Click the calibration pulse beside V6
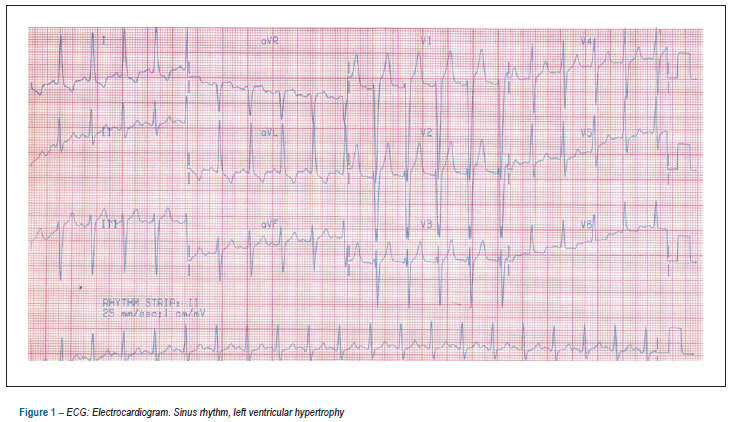Image resolution: width=731 pixels, height=422 pixels. point(682,249)
